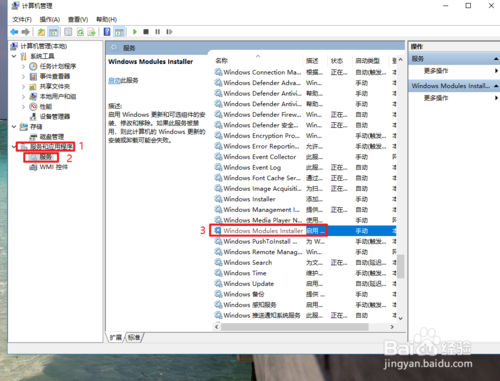The image size is (500, 381).
Task: Switch to the 扩展 tab
Action: pos(116,337)
